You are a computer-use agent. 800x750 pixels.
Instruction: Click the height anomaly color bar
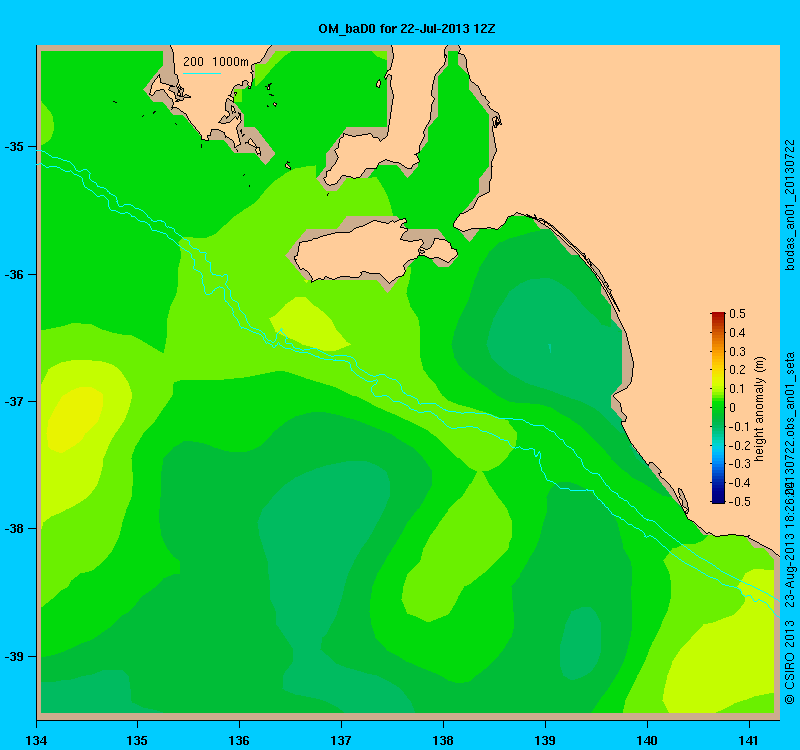pyautogui.click(x=718, y=408)
